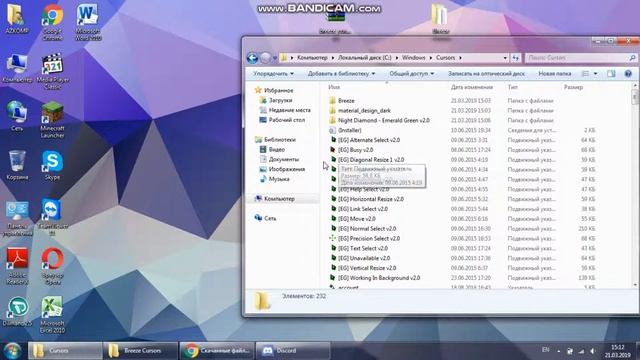Select the material_design_dark folder
This screenshot has width=640, height=360.
click(x=364, y=111)
